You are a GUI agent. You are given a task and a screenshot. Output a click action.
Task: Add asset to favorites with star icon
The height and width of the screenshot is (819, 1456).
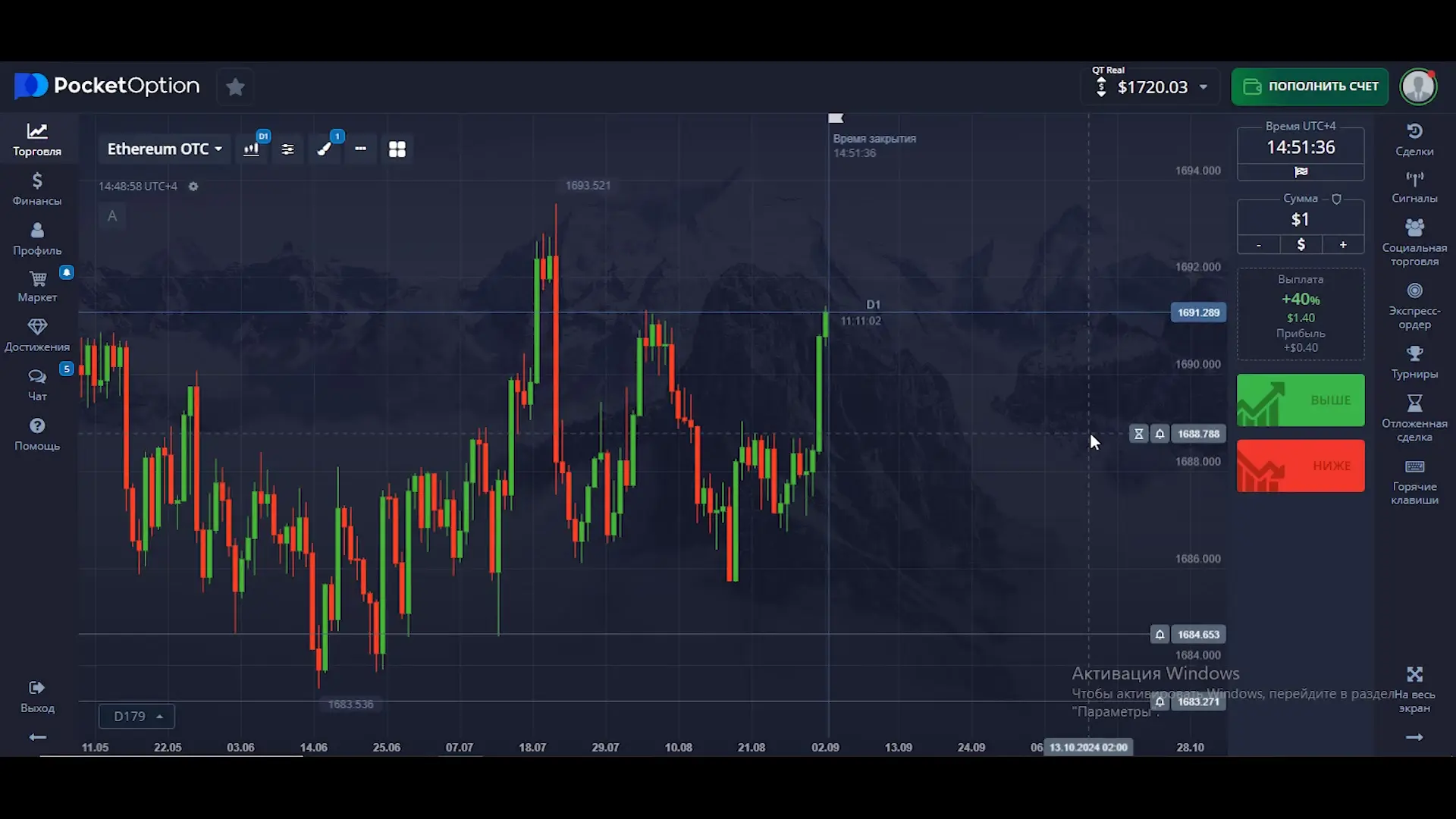(235, 87)
